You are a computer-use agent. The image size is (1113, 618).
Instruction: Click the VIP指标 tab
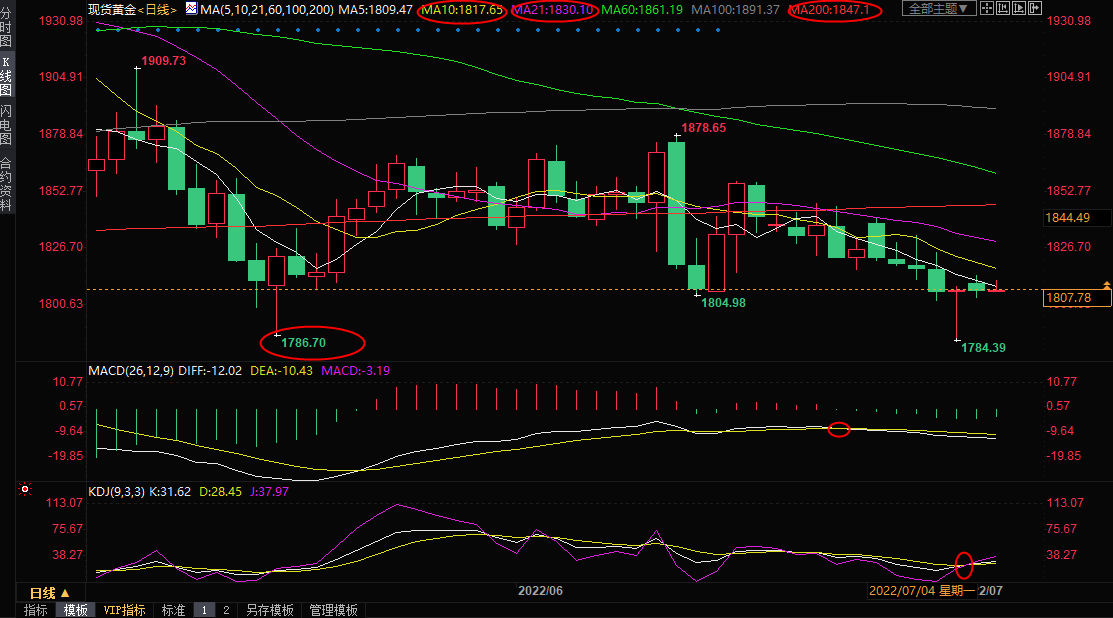click(x=125, y=610)
